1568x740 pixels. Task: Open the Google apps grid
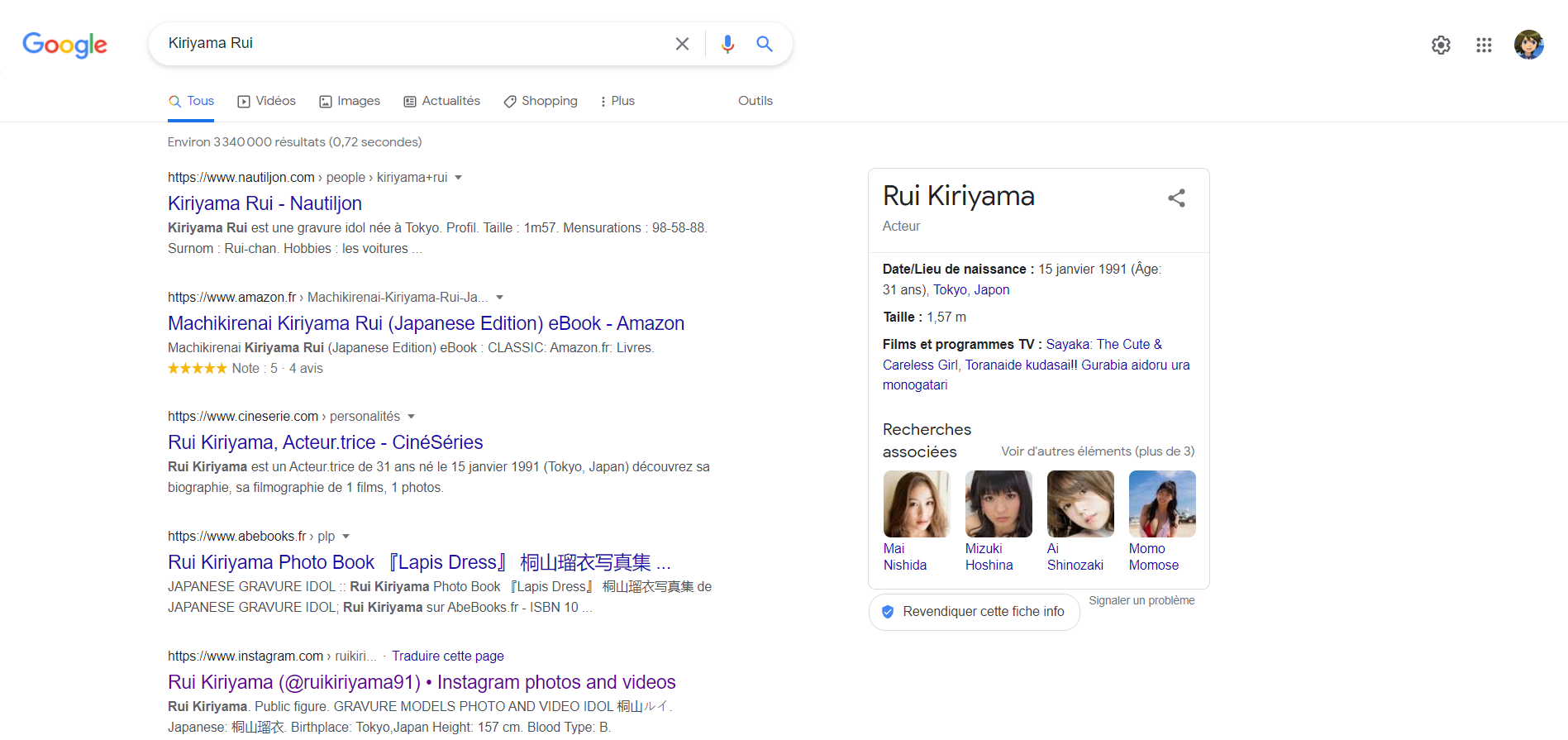(x=1484, y=45)
